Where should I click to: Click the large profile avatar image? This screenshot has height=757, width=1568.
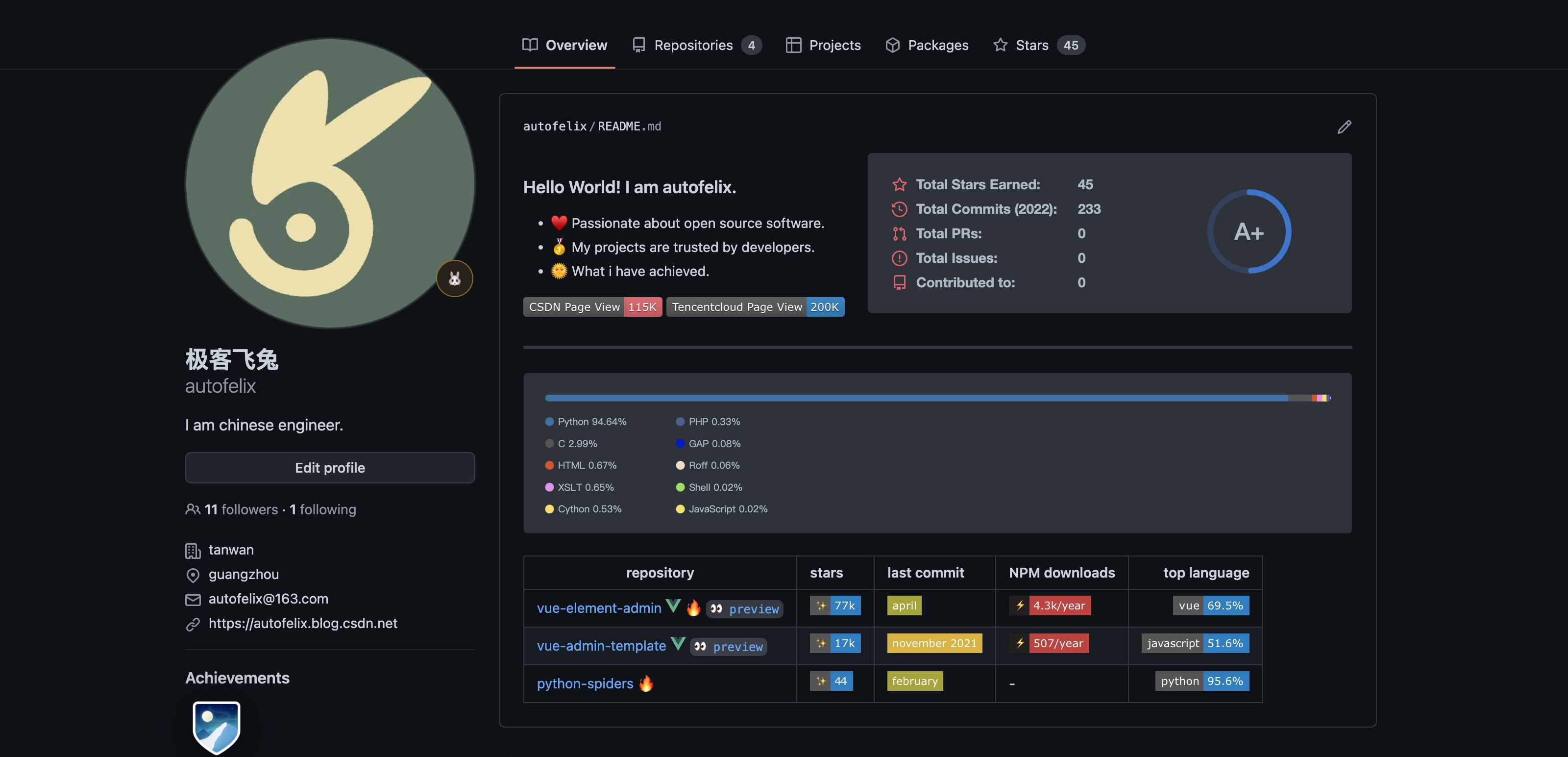pyautogui.click(x=330, y=183)
